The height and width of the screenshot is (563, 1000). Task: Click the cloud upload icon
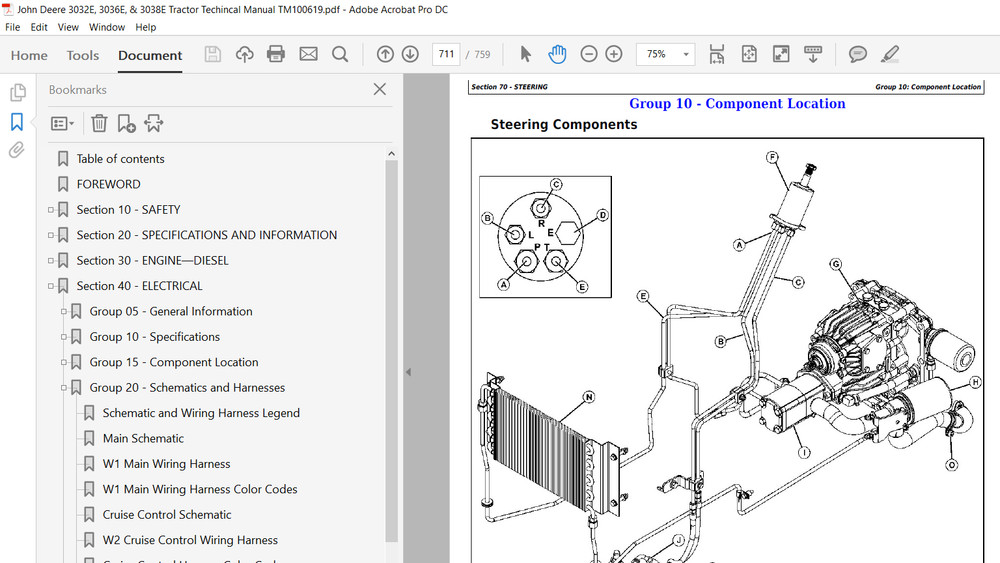pyautogui.click(x=244, y=54)
